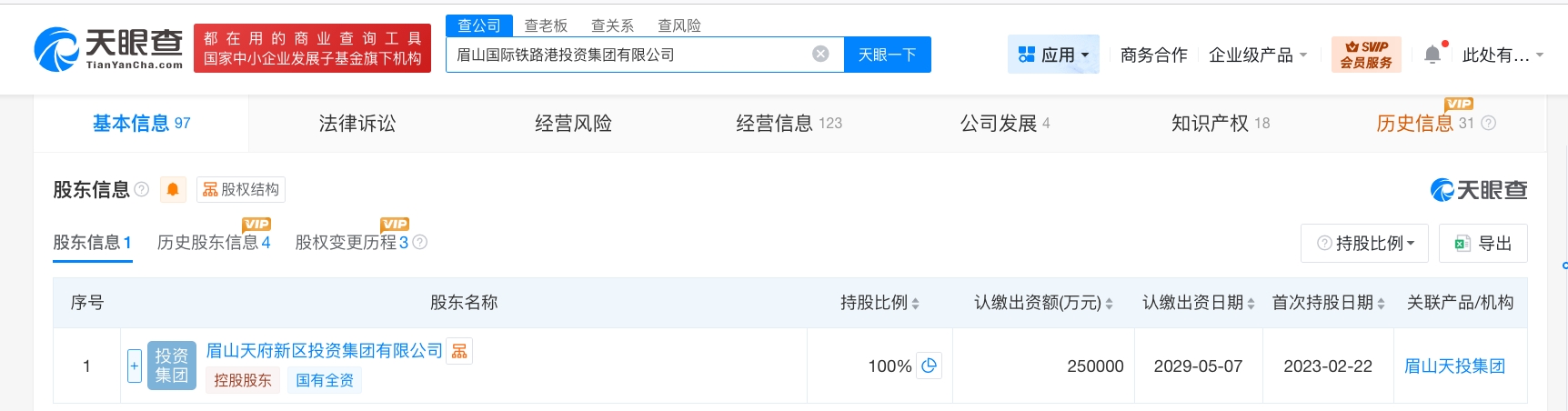Viewport: 1568px width, 411px height.
Task: Expand the shareholder row with plus button
Action: pos(134,366)
